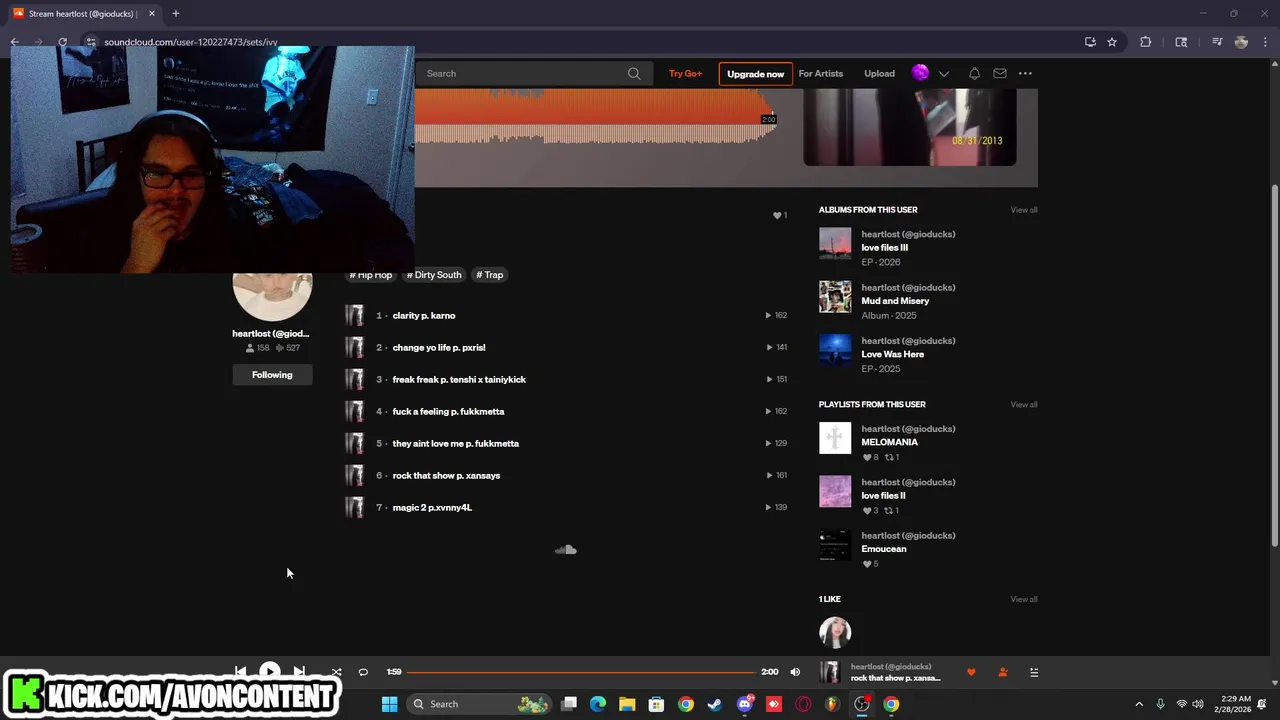Open the Chrome extensions puzzle icon
This screenshot has width=1280, height=720.
click(1146, 42)
